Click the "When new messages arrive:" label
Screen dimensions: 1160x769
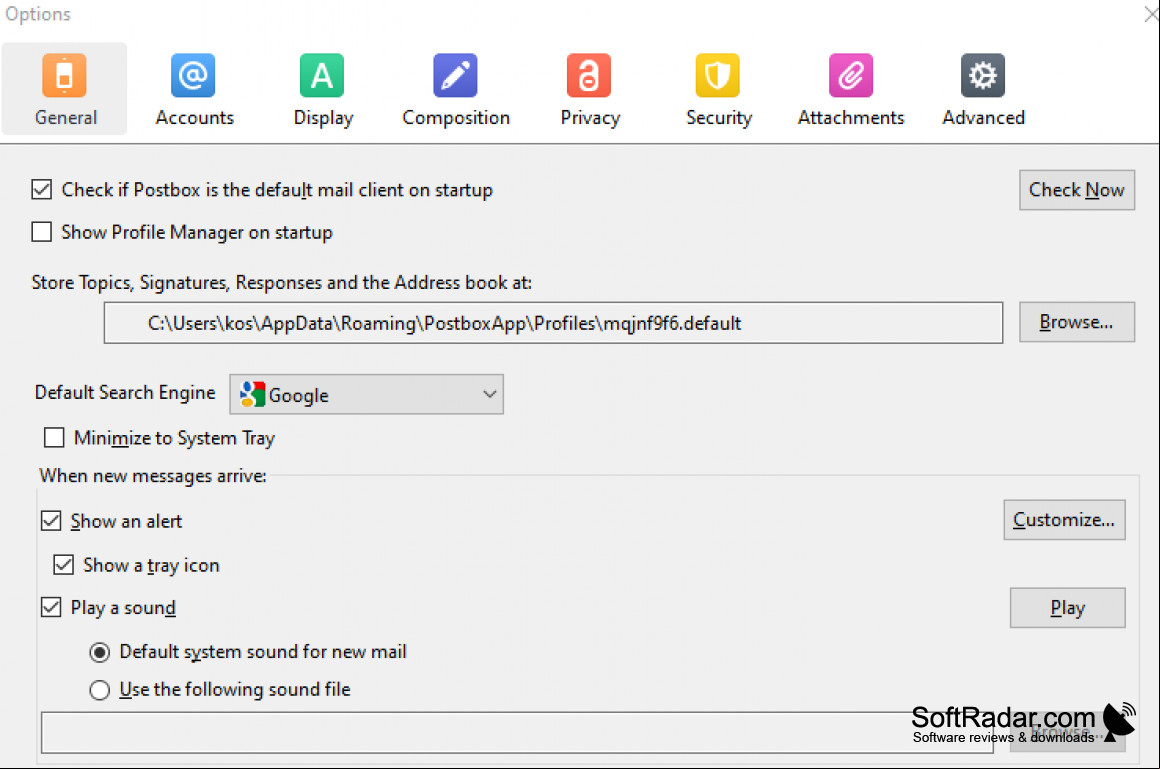point(153,475)
